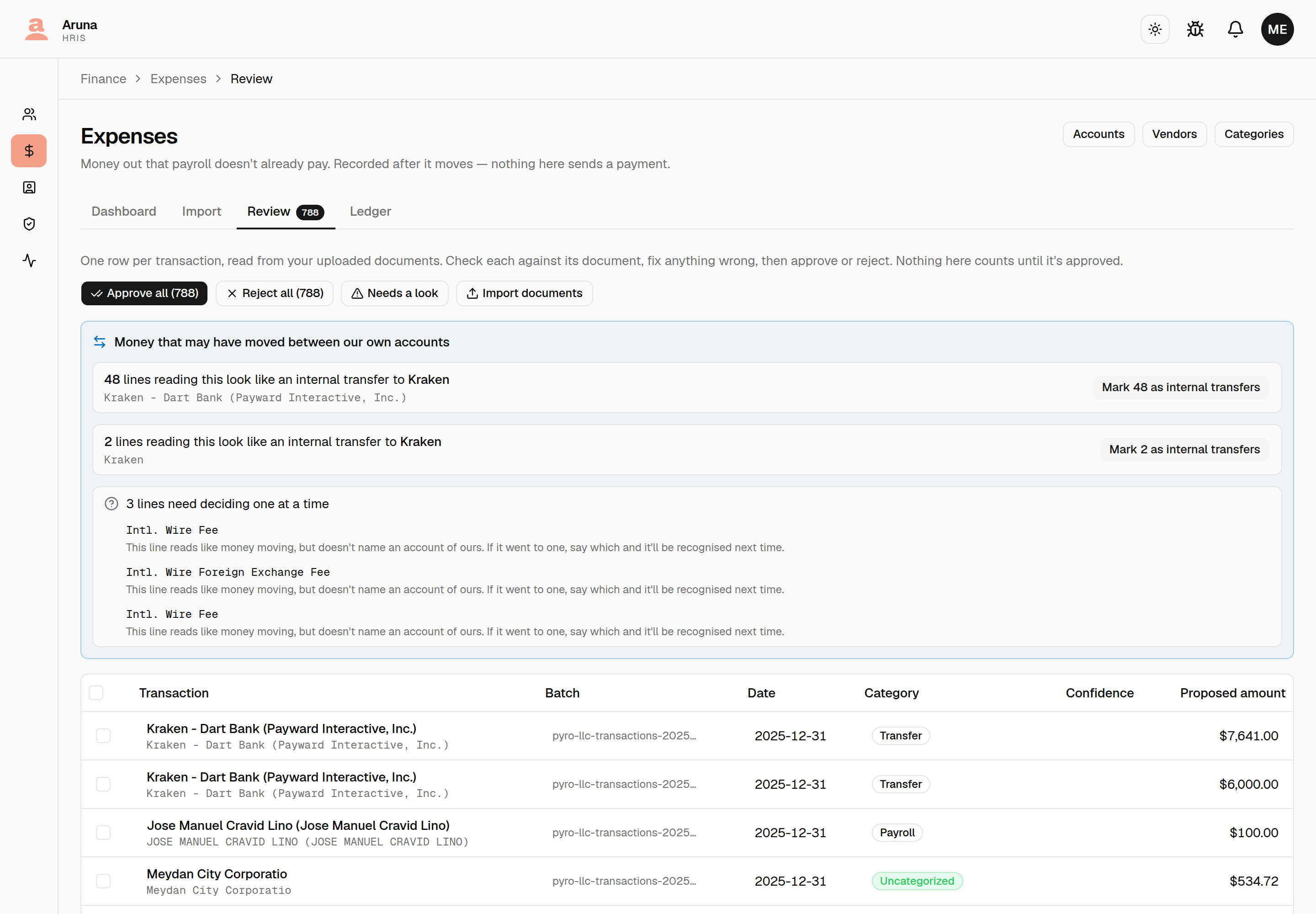Check the Jose Manuel Cravid Lino row checkbox
This screenshot has width=1316, height=914.
[103, 833]
